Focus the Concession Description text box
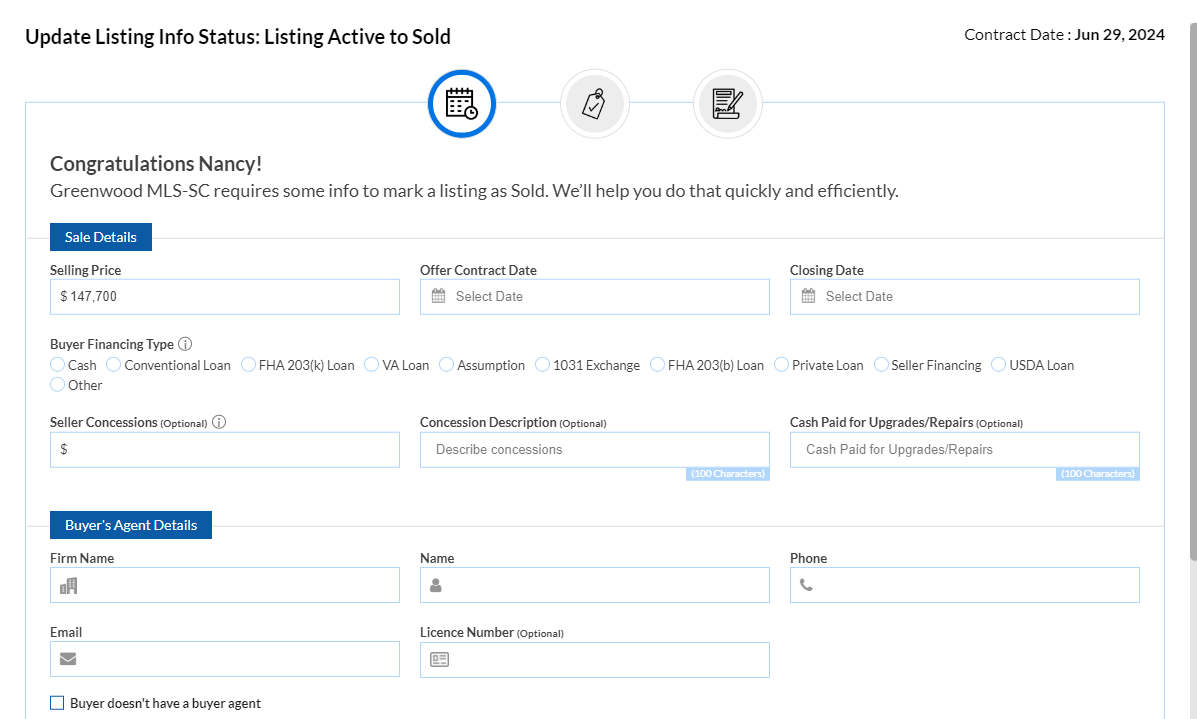 595,449
